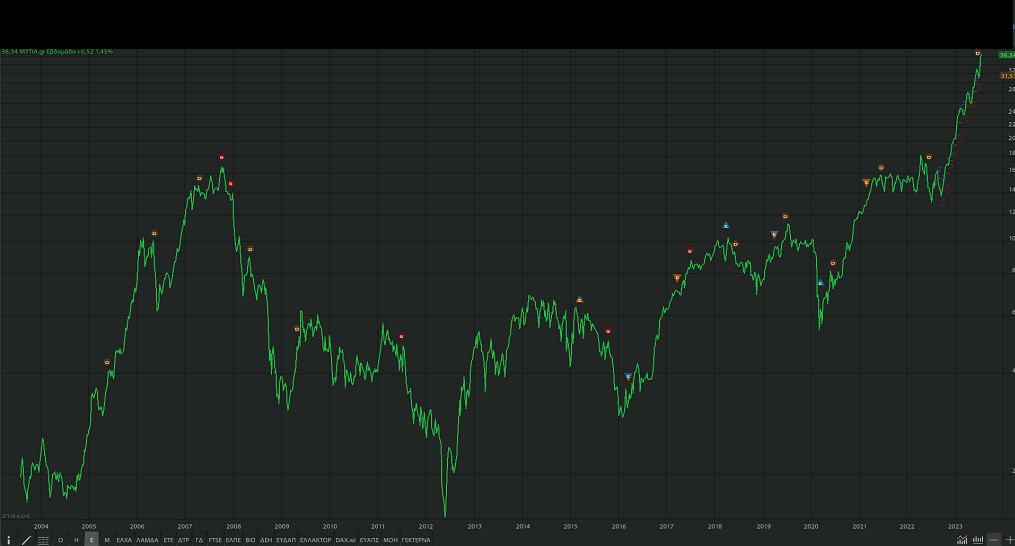
Task: Click the 2012 year label on the axis
Action: 426,527
